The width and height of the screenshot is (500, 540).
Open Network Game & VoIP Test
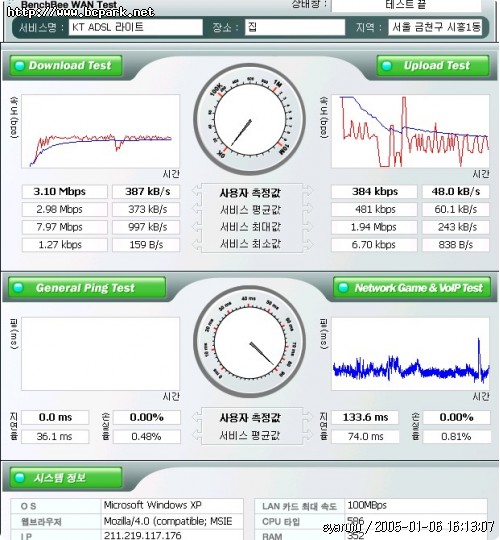(412, 288)
